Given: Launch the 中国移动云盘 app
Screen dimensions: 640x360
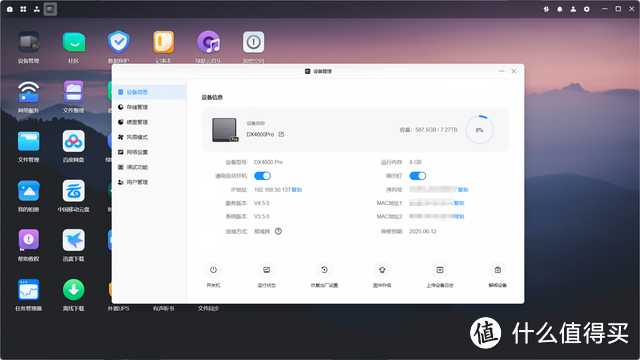Looking at the screenshot, I should [x=73, y=191].
